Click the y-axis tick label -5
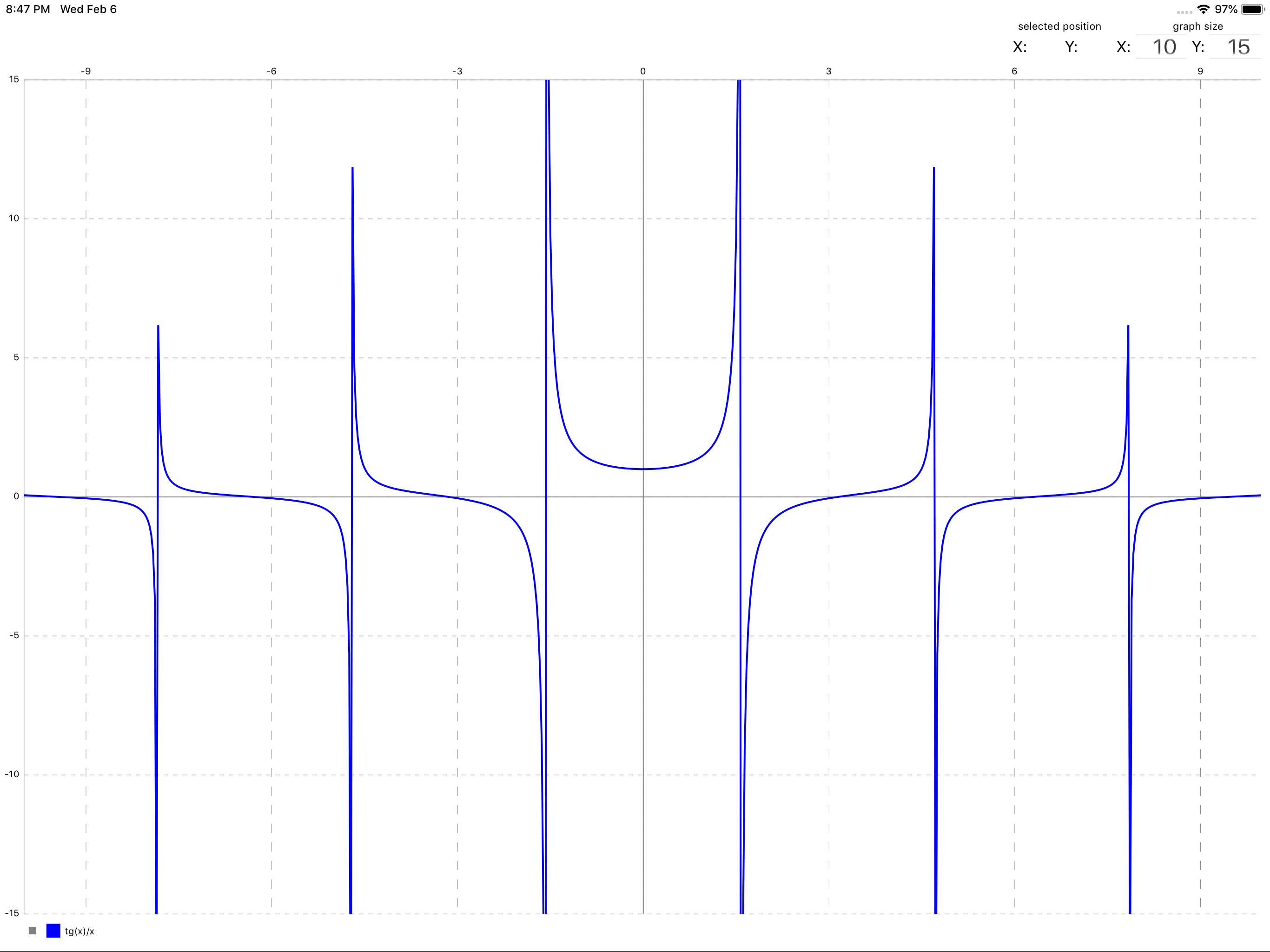The height and width of the screenshot is (952, 1270). tap(14, 635)
